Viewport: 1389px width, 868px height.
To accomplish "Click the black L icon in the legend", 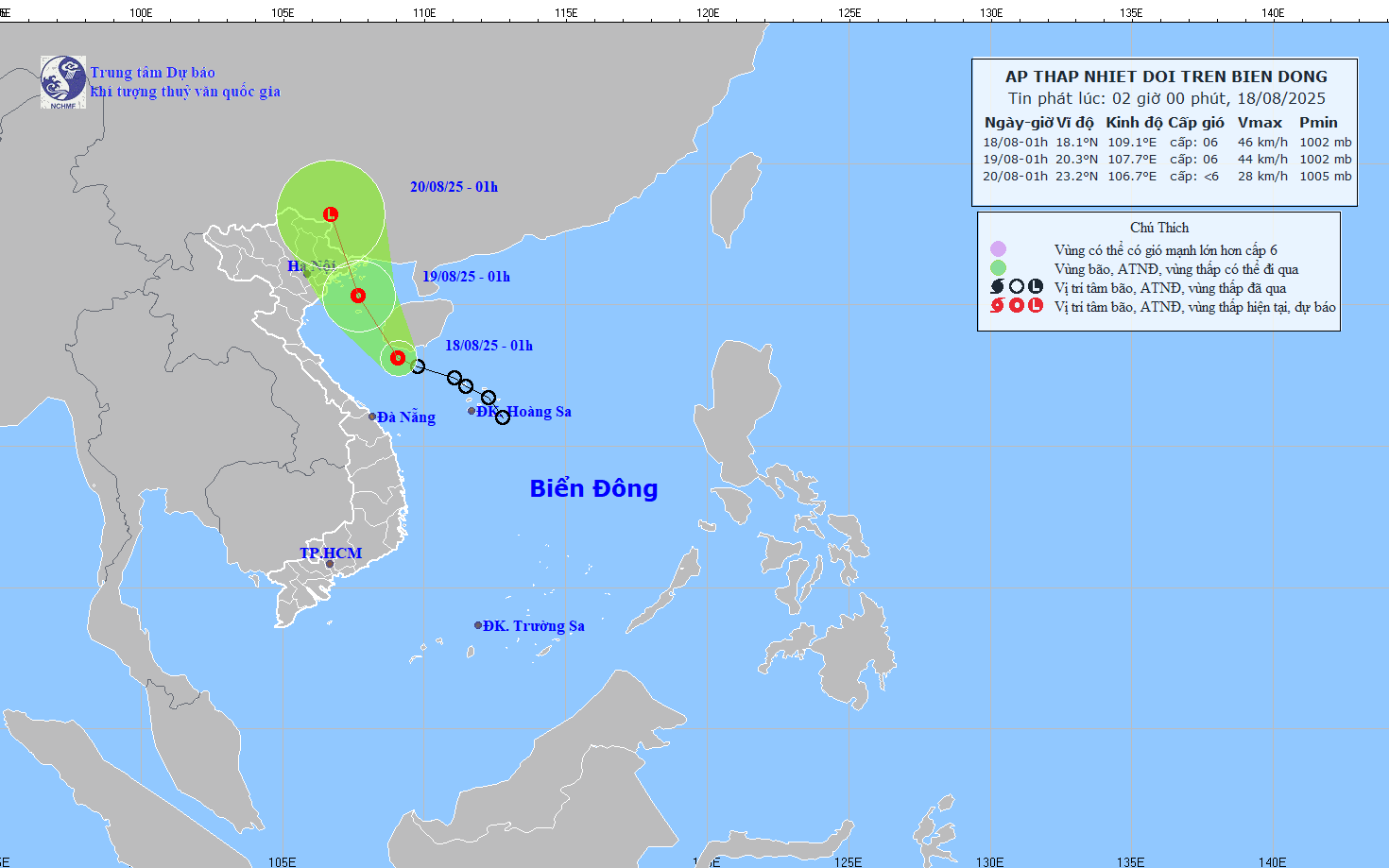I will tap(1036, 287).
